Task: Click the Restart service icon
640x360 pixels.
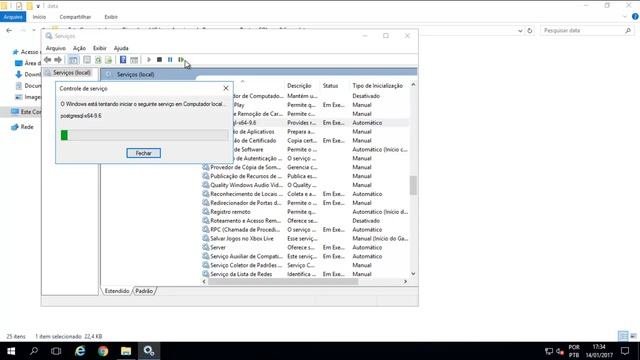Action: (x=181, y=60)
